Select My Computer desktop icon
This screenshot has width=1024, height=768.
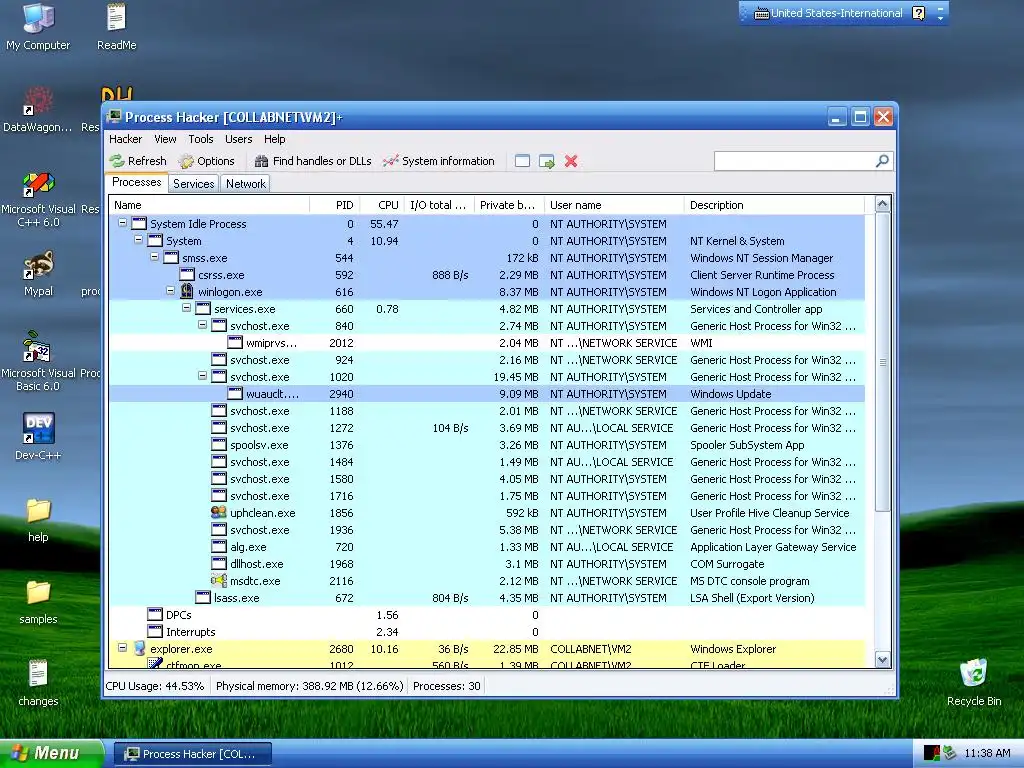tap(38, 27)
